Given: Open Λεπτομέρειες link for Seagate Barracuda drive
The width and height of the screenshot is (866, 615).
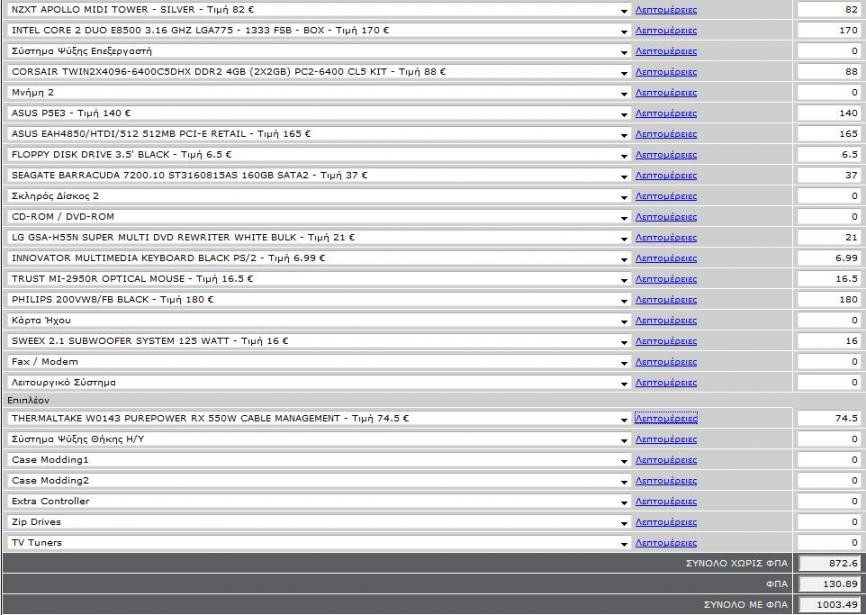Looking at the screenshot, I should 666,176.
